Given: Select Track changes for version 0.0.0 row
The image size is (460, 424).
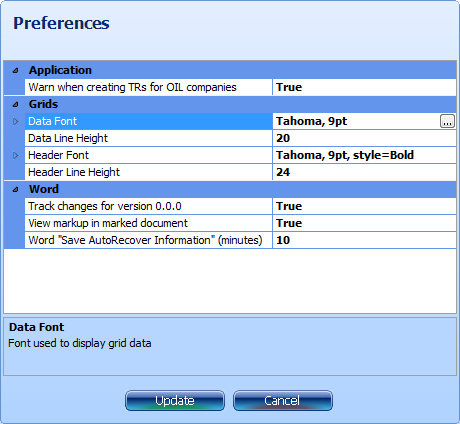Looking at the screenshot, I should [x=240, y=206].
